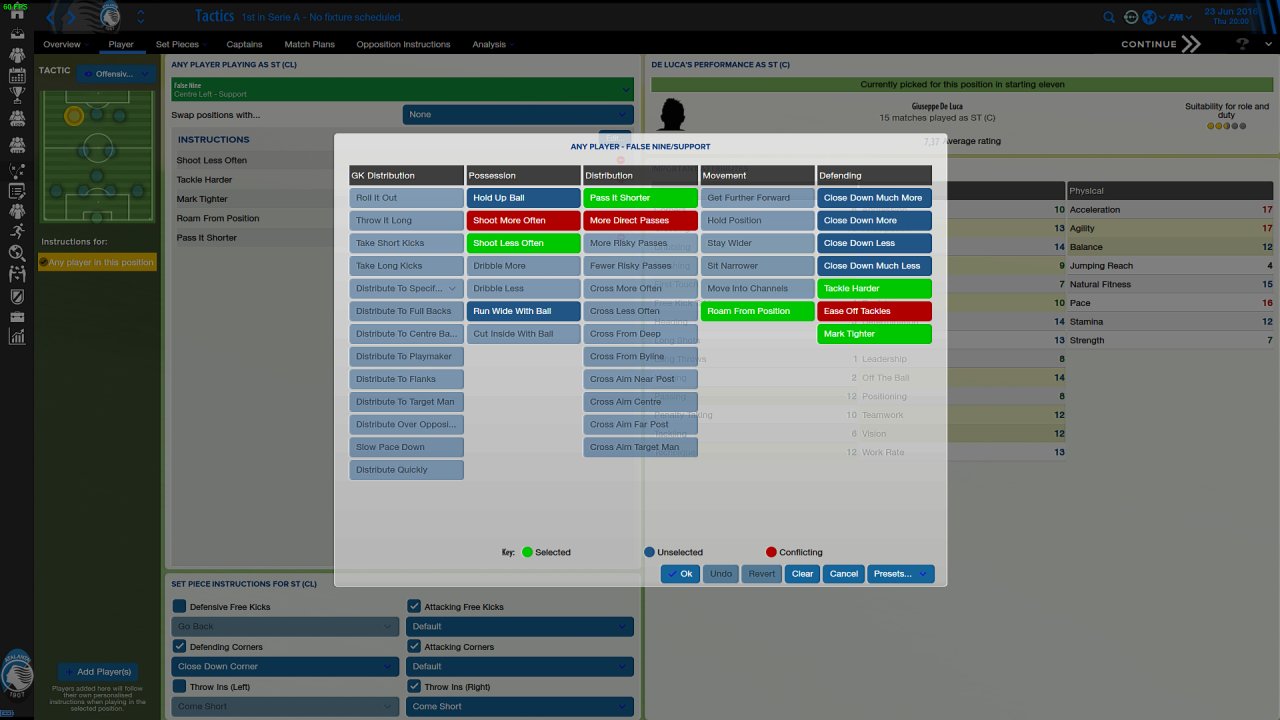This screenshot has height=720, width=1280.
Task: Select the Ease Off Tackles conflicting instruction
Action: tap(874, 311)
